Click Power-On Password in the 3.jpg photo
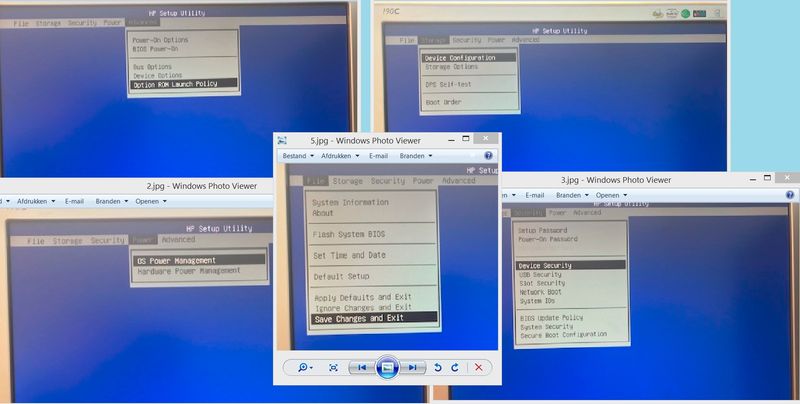The height and width of the screenshot is (404, 800). coord(548,239)
